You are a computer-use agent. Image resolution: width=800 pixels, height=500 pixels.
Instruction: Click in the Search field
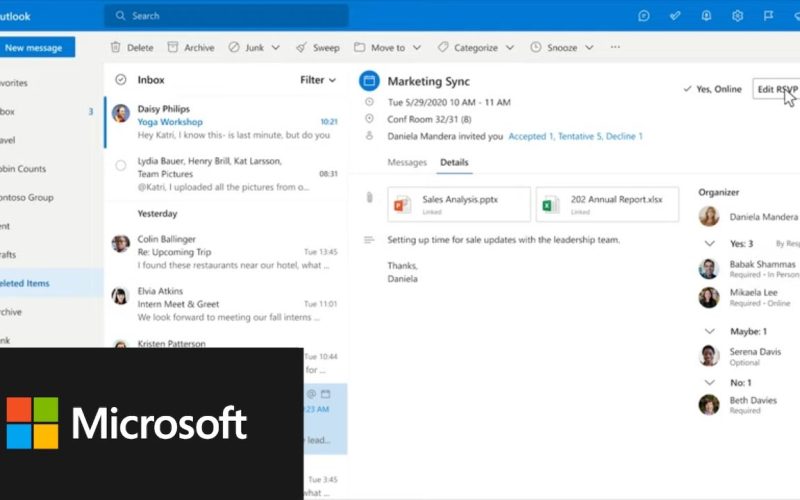coord(227,16)
